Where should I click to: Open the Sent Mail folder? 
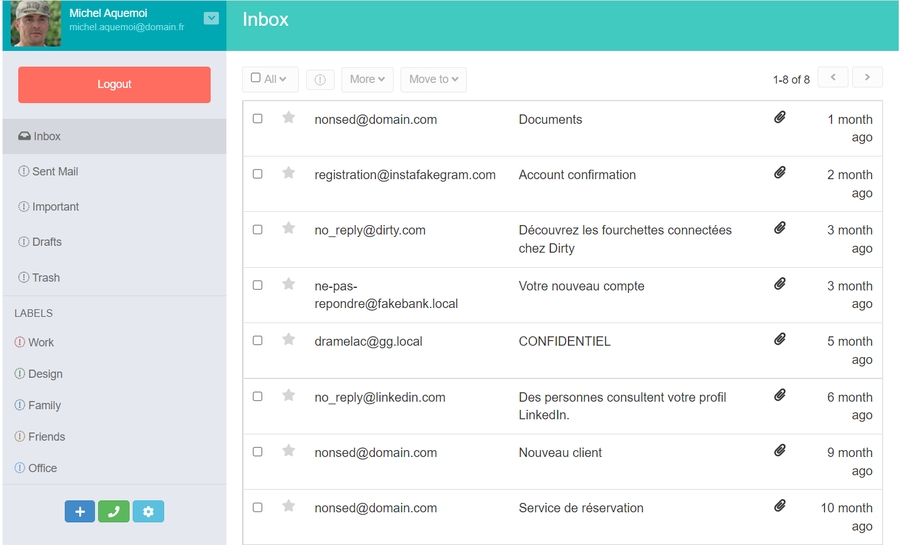pyautogui.click(x=55, y=172)
